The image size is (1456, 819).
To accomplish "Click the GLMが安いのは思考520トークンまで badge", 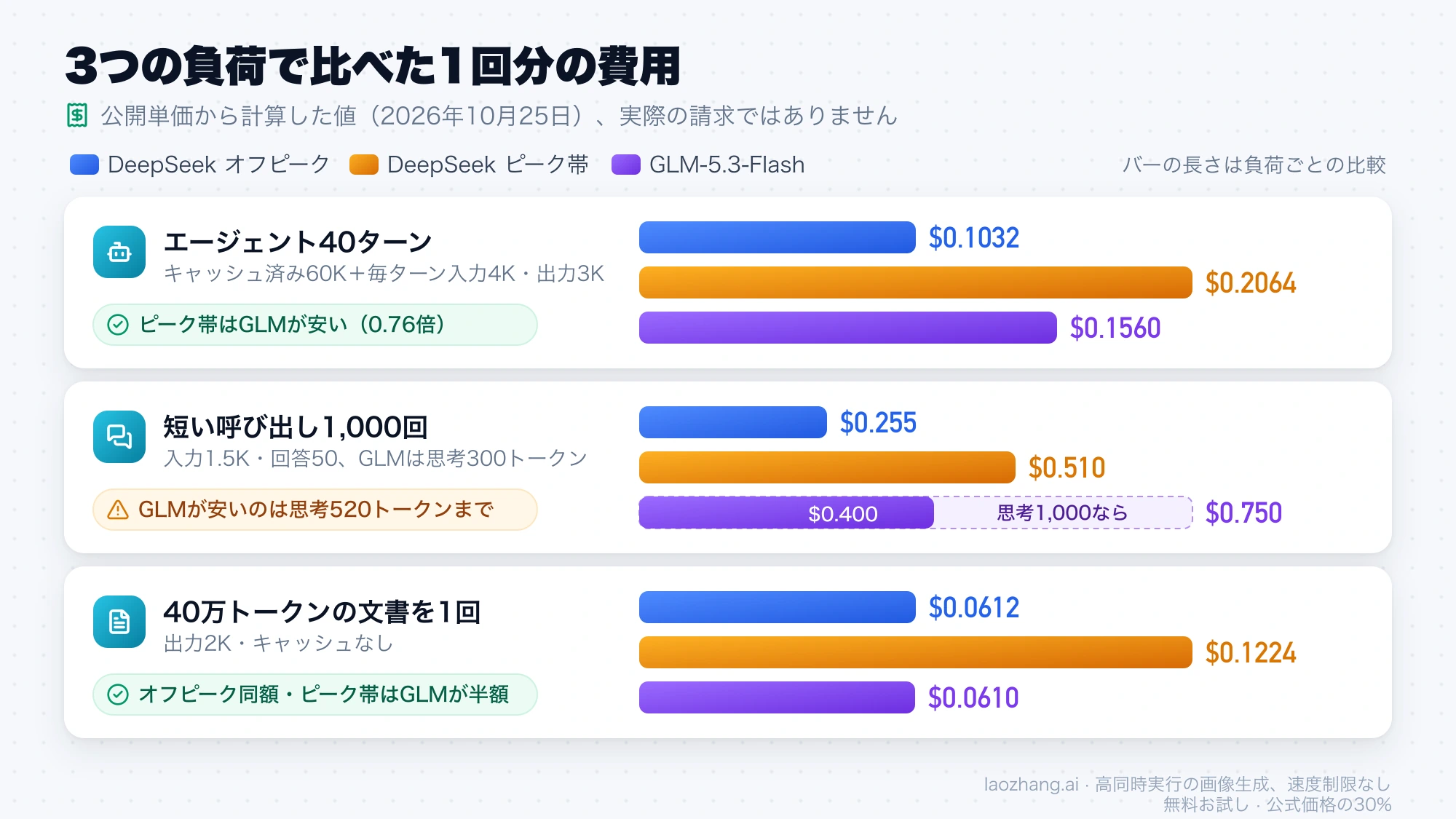I will point(315,510).
